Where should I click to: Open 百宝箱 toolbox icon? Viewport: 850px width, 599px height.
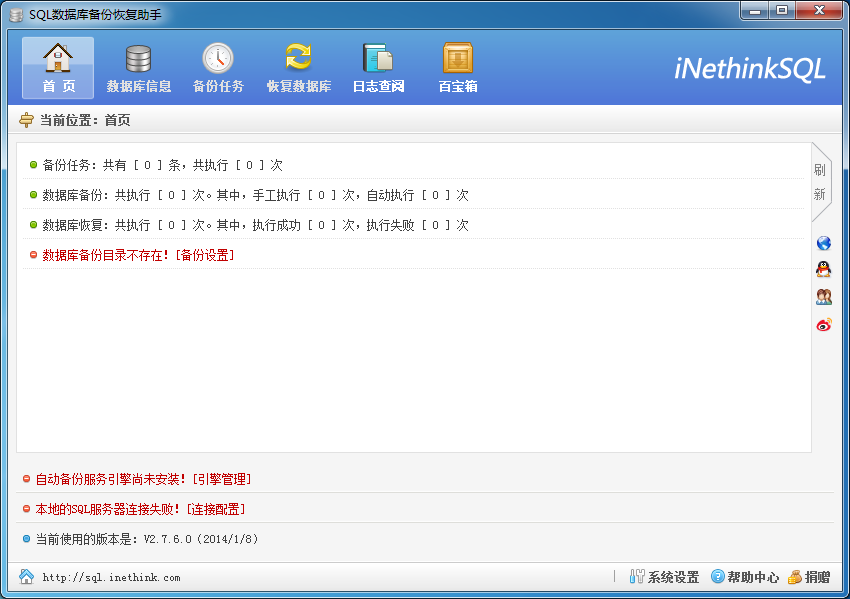[458, 68]
